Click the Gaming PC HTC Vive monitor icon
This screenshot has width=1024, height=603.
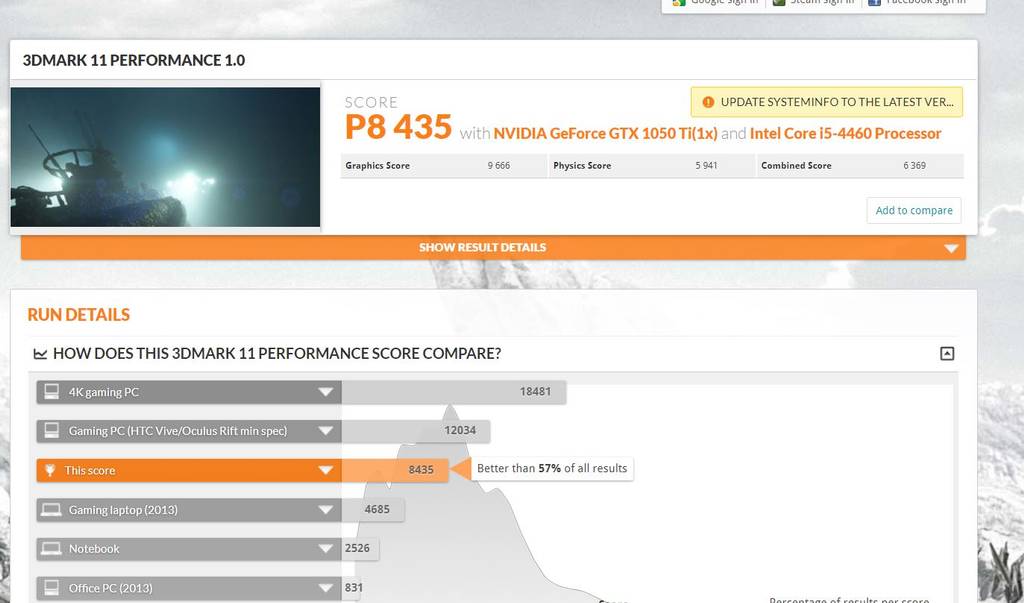(51, 431)
